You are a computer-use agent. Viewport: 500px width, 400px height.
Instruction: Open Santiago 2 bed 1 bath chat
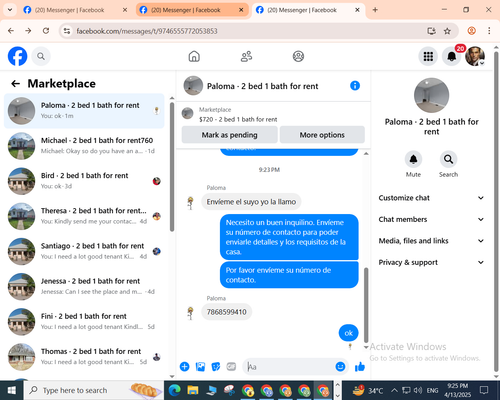[84, 251]
